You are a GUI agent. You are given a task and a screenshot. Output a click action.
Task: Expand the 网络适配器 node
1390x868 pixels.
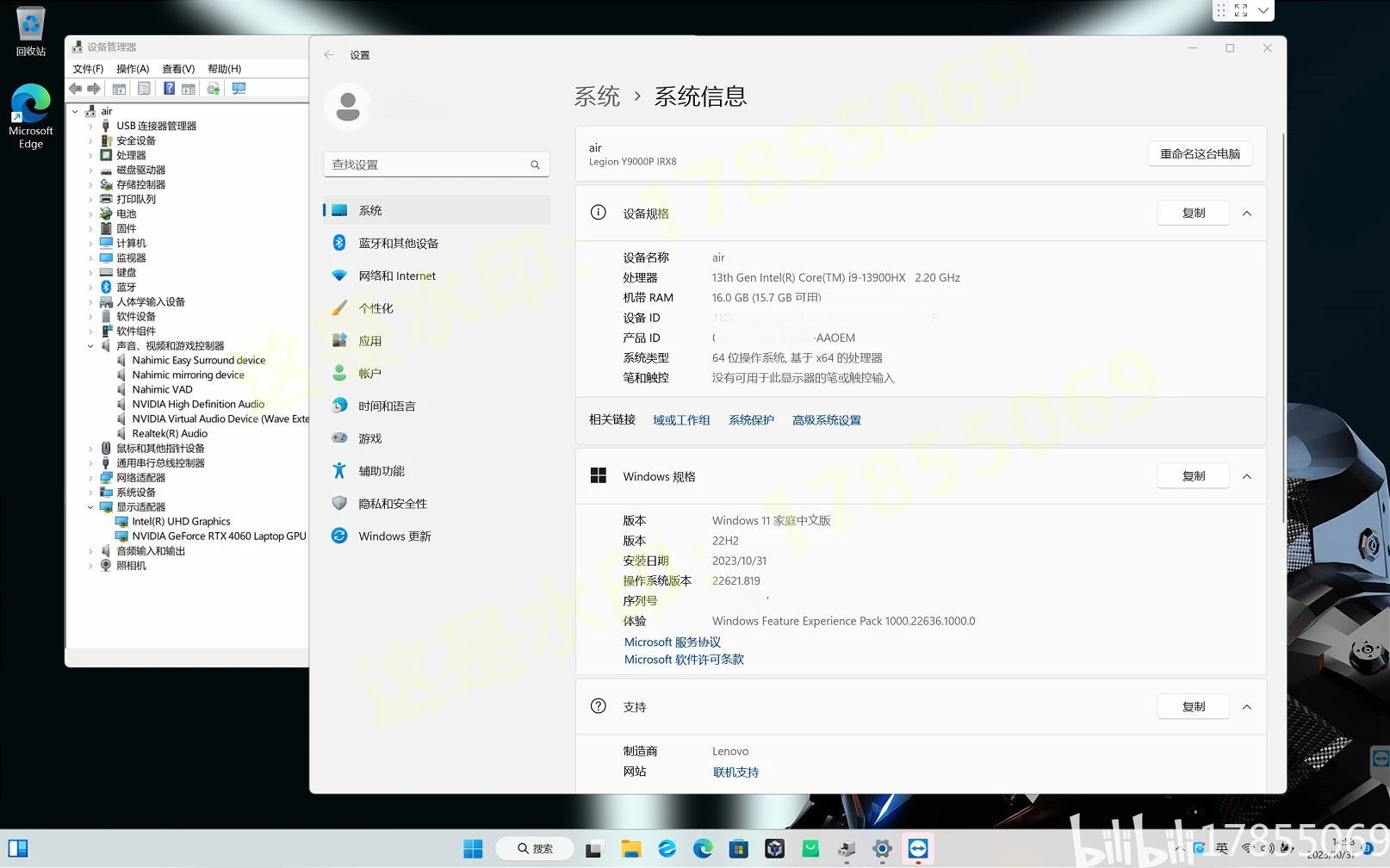[x=90, y=478]
